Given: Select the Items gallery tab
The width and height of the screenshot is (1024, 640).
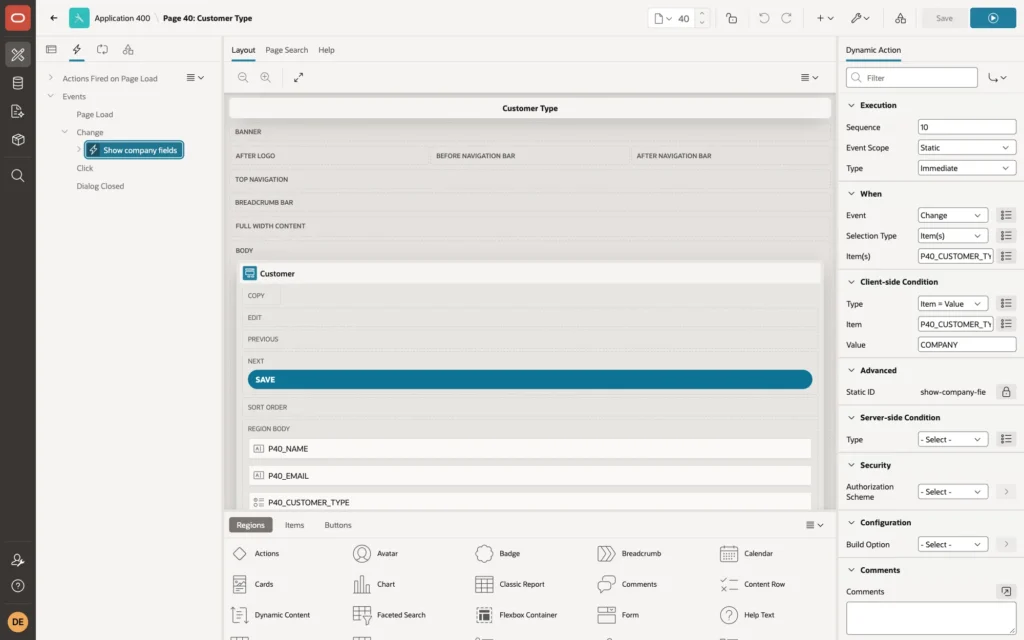Looking at the screenshot, I should point(295,525).
